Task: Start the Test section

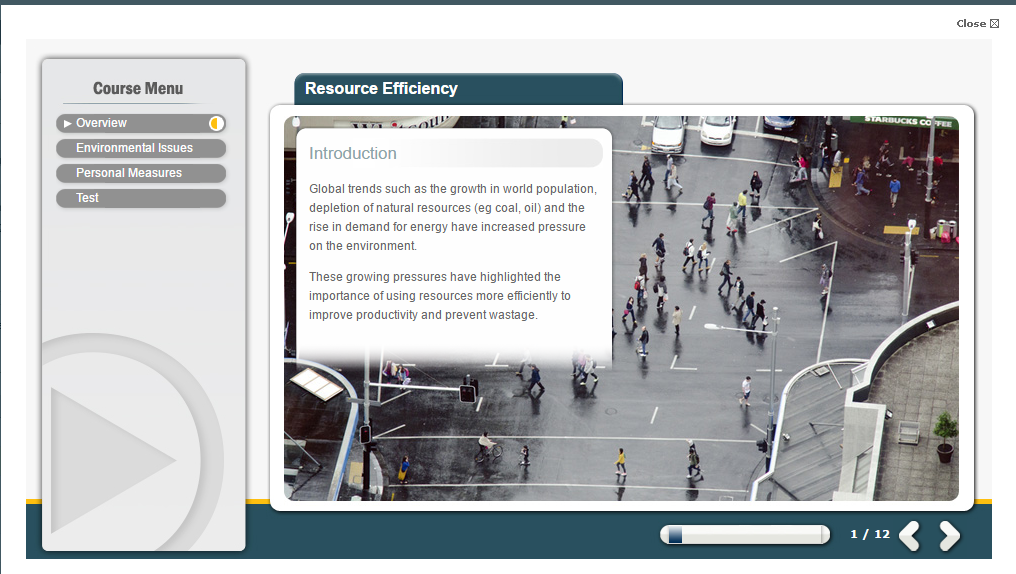Action: pos(88,198)
